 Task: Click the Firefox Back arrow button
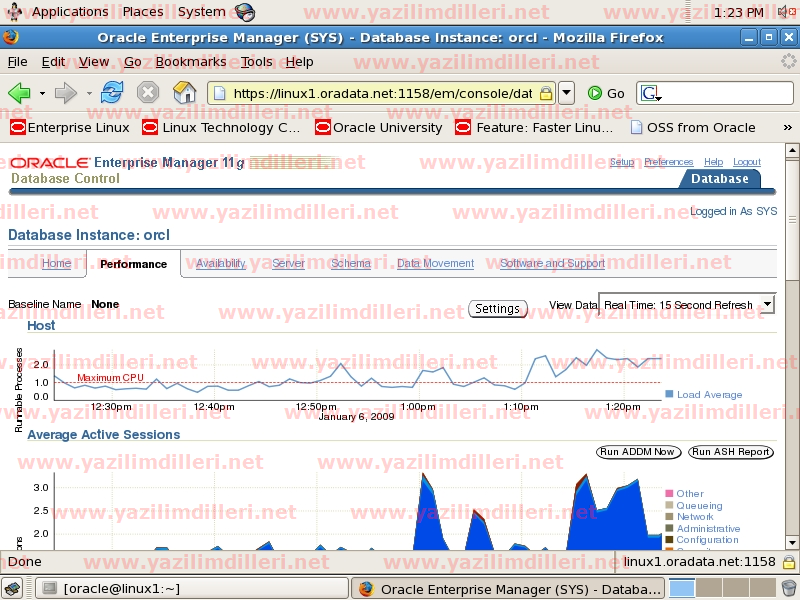[19, 93]
